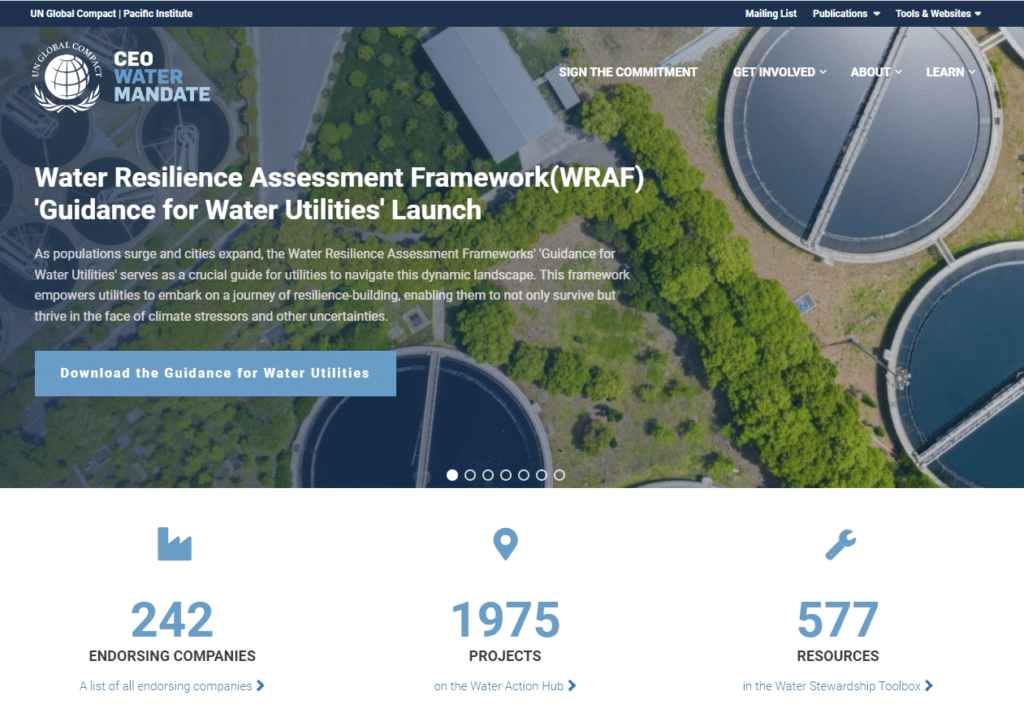1024x713 pixels.
Task: Select the seventh carousel slide dot
Action: pyautogui.click(x=560, y=475)
